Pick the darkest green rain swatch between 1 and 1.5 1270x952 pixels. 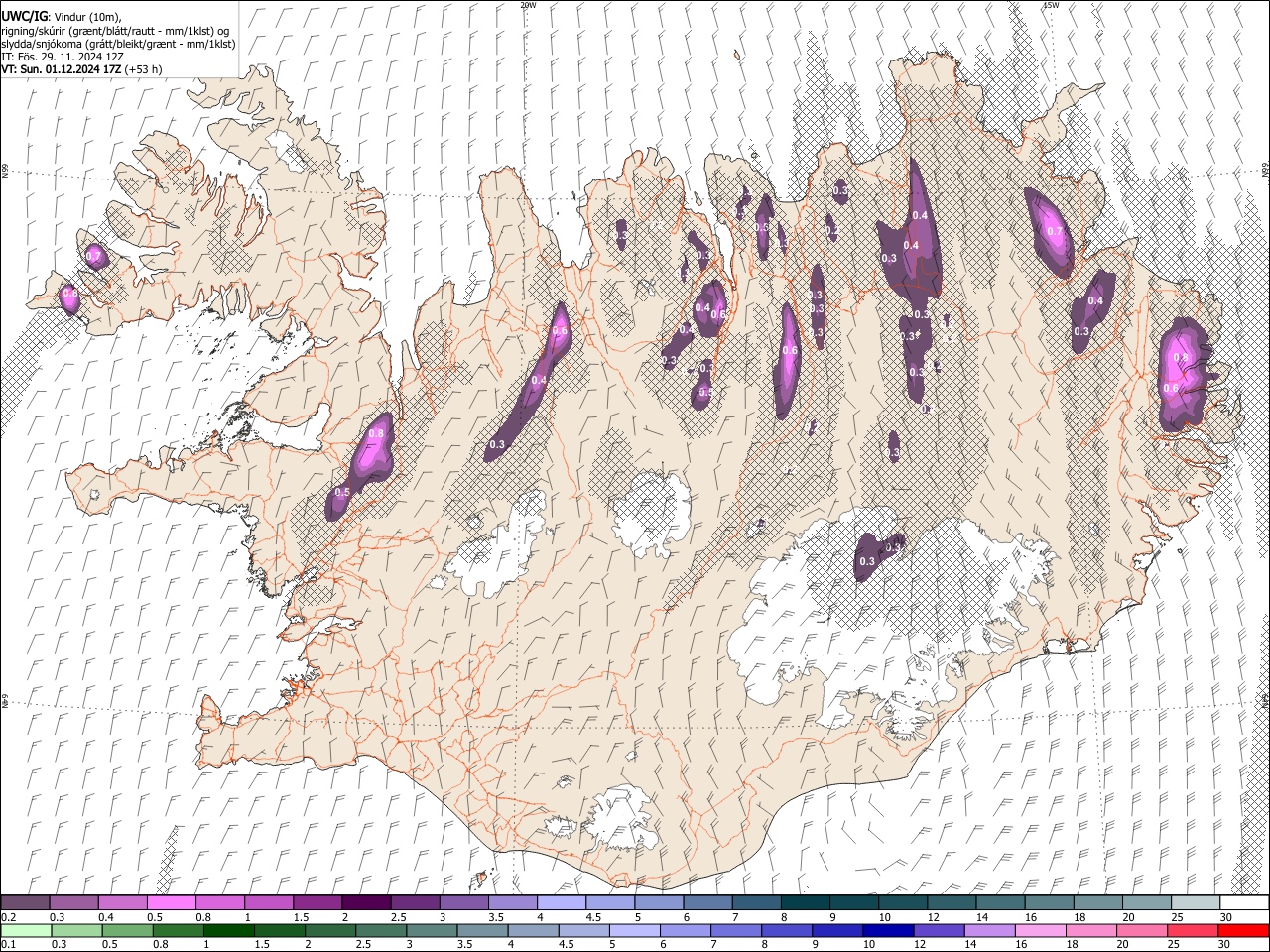pyautogui.click(x=228, y=930)
